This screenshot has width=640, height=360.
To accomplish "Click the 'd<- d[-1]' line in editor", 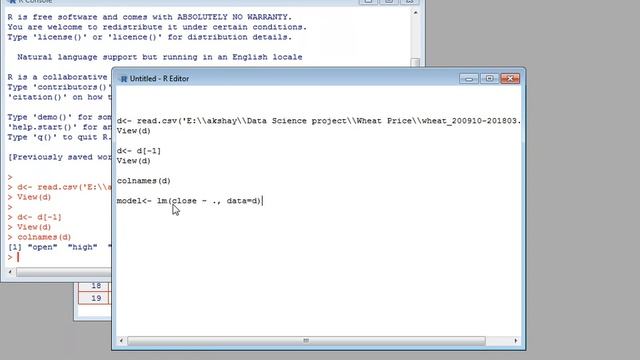I will pos(139,151).
